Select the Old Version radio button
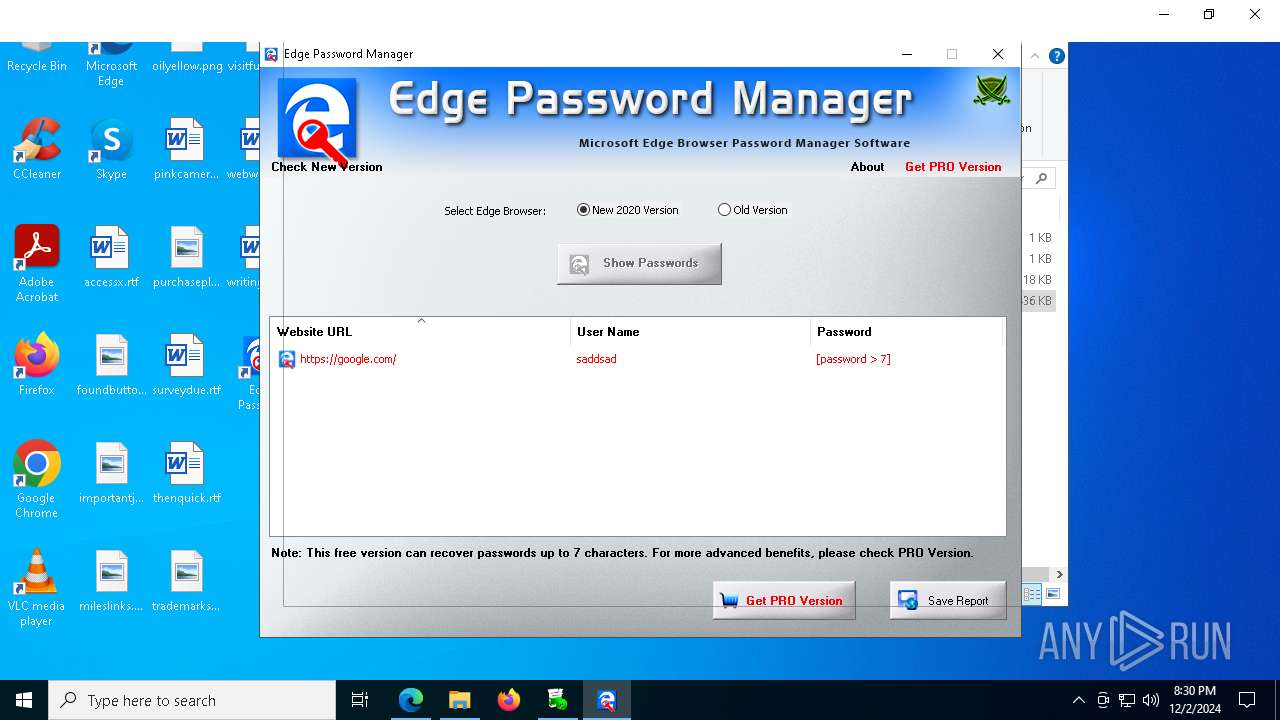This screenshot has height=720, width=1280. coord(724,210)
